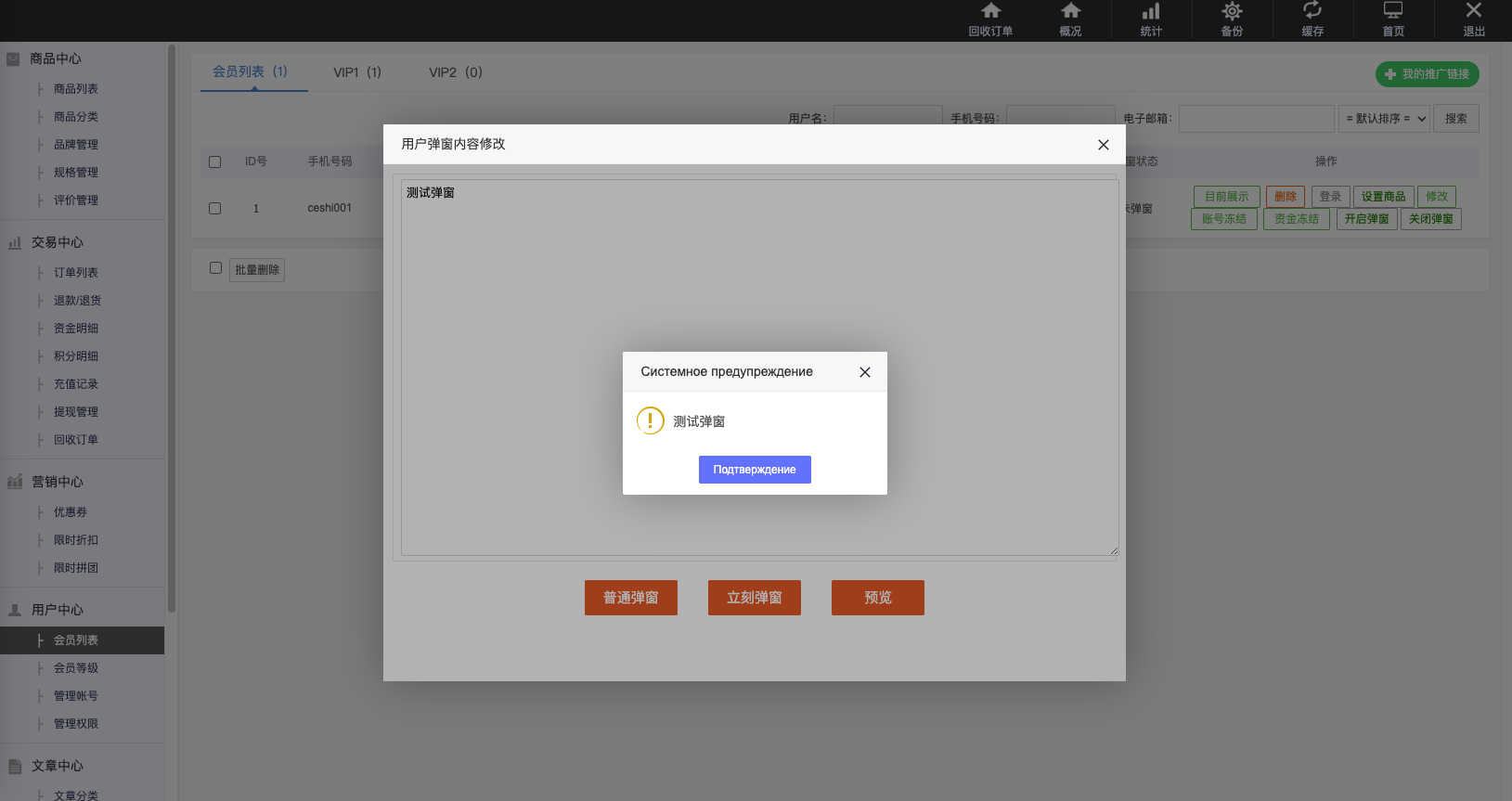Expand the 交易中心 sidebar section

pos(58,242)
